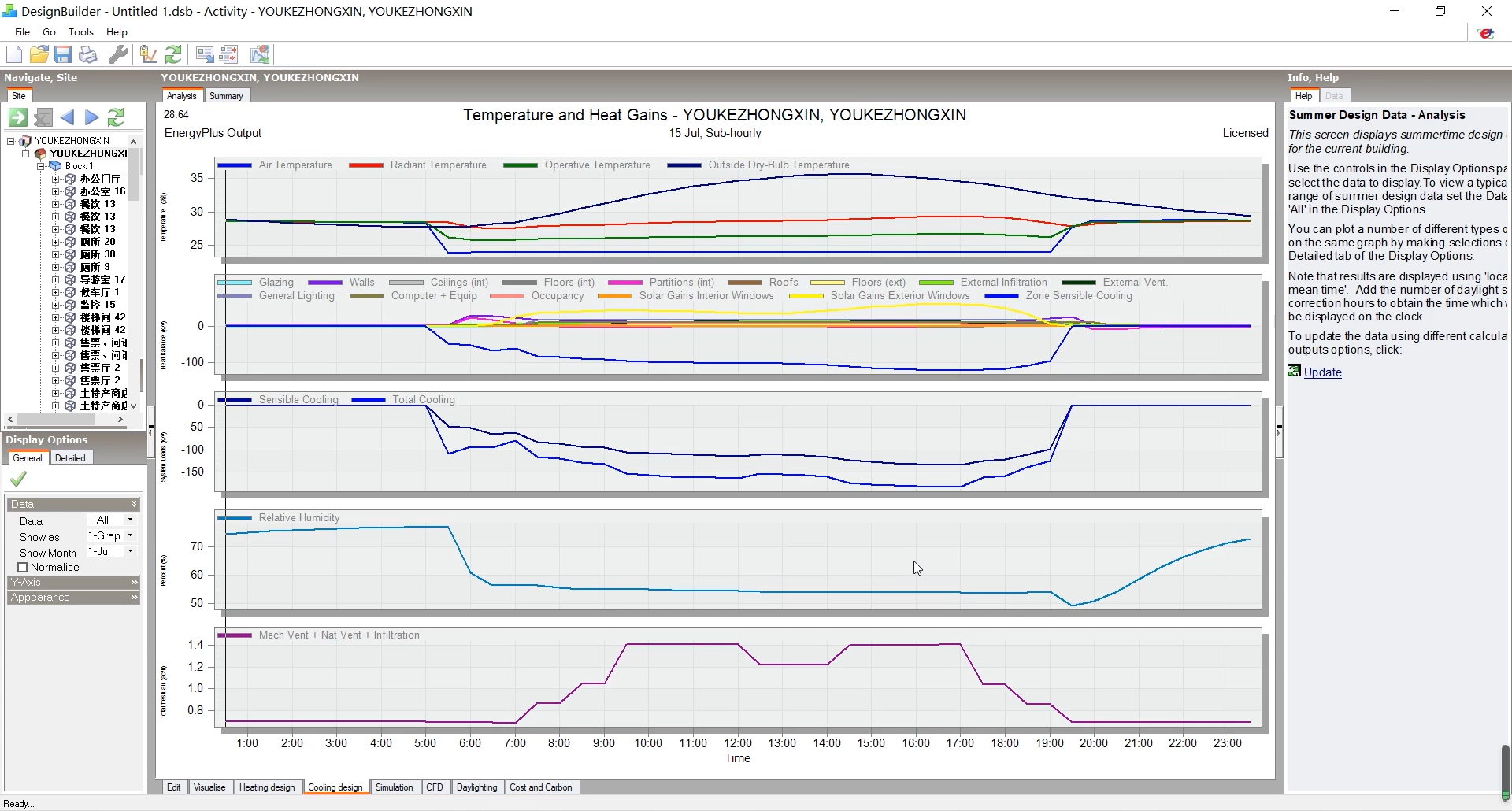Toggle the Normalise checkbox
1512x811 pixels.
[x=23, y=568]
